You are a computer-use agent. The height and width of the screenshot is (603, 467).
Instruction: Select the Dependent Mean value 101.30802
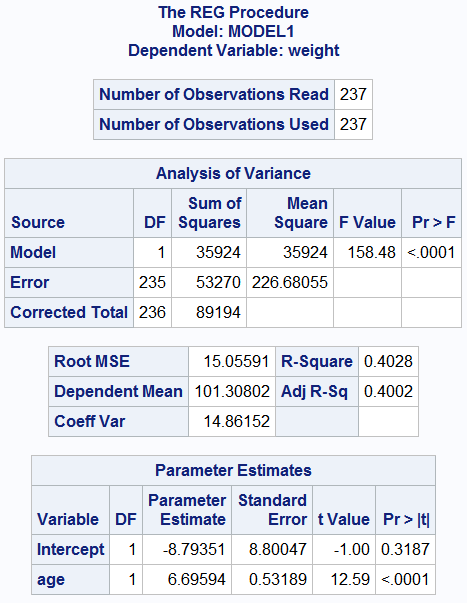tap(232, 391)
